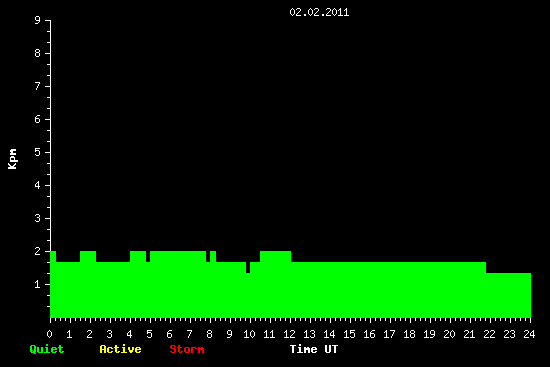Select the red Storm legend label
550x367 pixels.
(187, 349)
